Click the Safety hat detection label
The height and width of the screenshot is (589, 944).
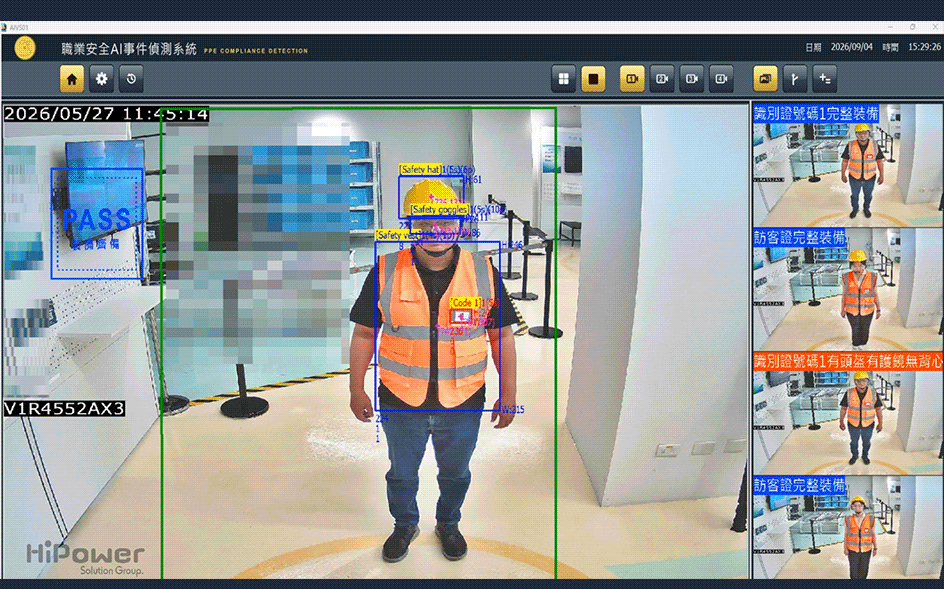420,170
